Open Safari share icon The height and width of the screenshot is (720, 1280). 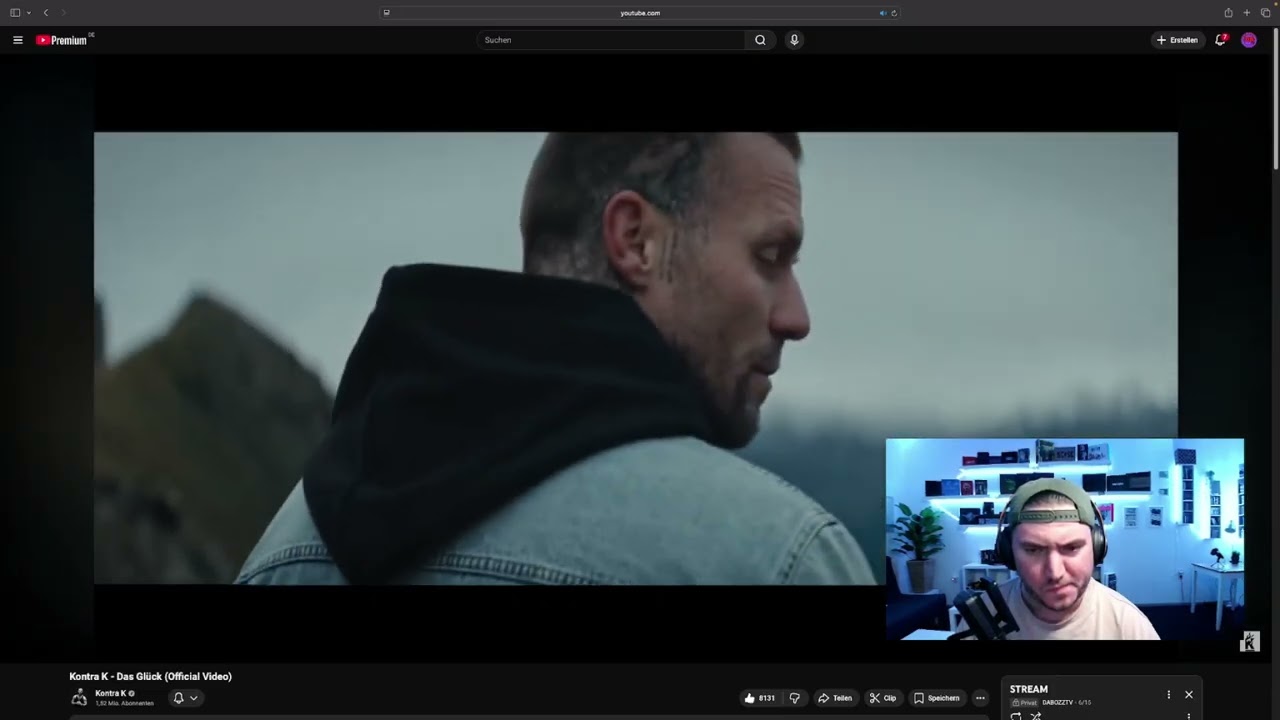tap(1228, 13)
